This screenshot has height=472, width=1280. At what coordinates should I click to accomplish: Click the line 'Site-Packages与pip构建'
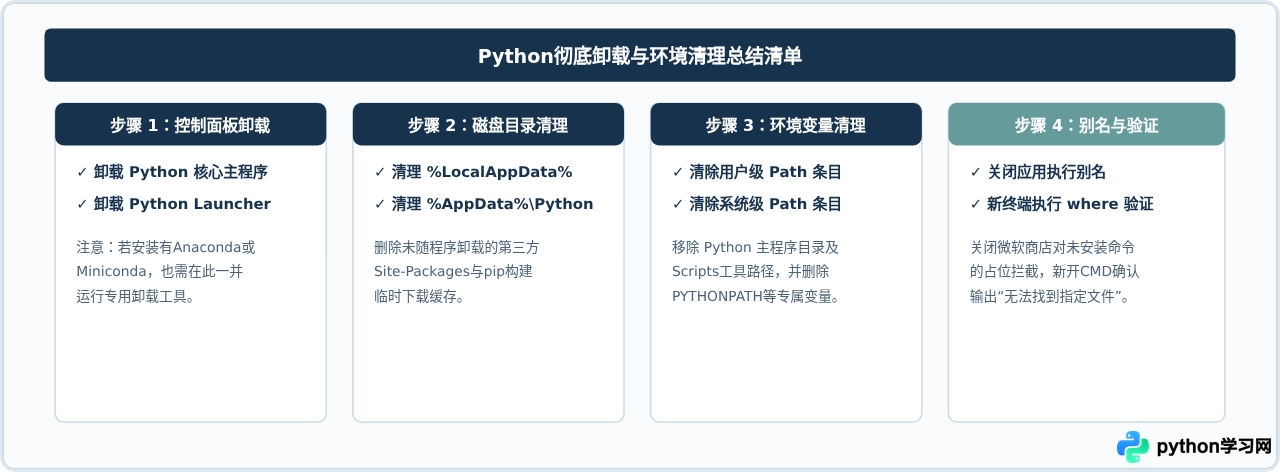point(453,272)
